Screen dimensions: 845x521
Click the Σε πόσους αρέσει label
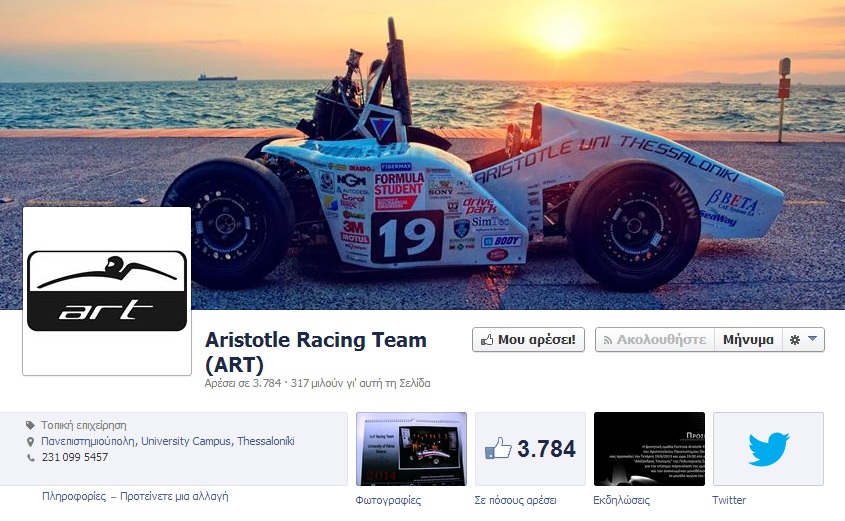coord(515,500)
